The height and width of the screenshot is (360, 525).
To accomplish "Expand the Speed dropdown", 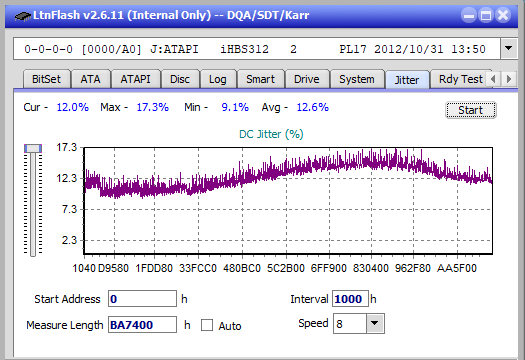I will tap(375, 323).
